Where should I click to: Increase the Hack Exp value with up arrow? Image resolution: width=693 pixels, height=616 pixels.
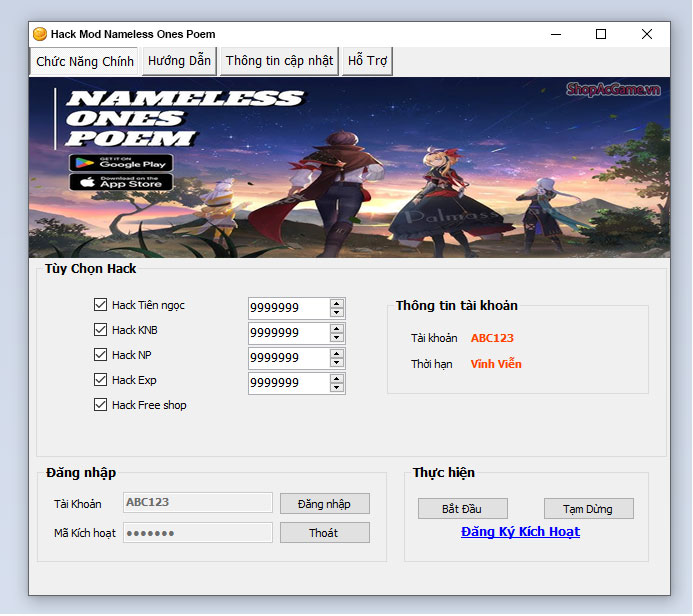tap(337, 379)
